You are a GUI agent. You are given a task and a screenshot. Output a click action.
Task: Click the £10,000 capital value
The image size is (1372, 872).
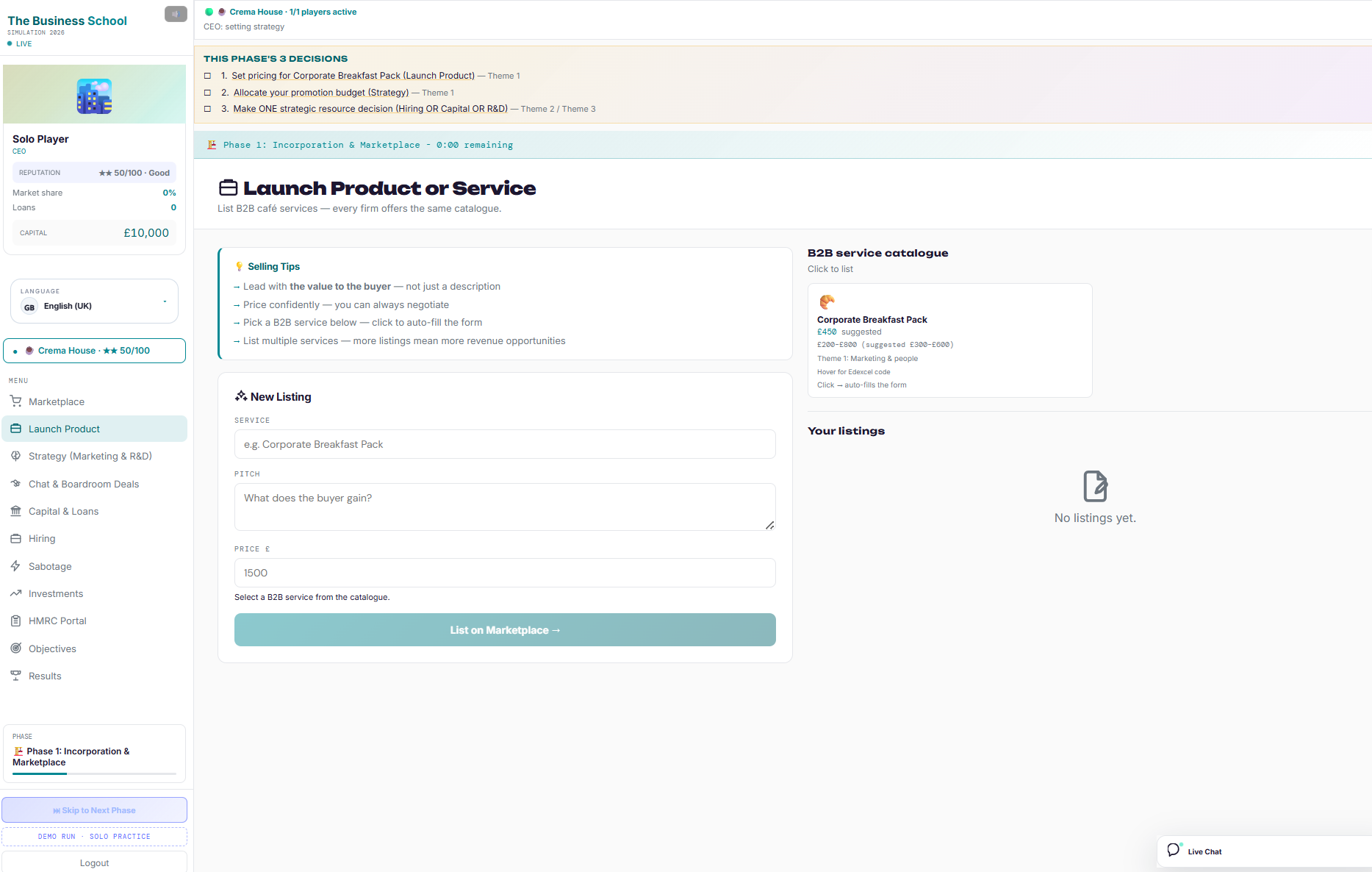tap(146, 232)
